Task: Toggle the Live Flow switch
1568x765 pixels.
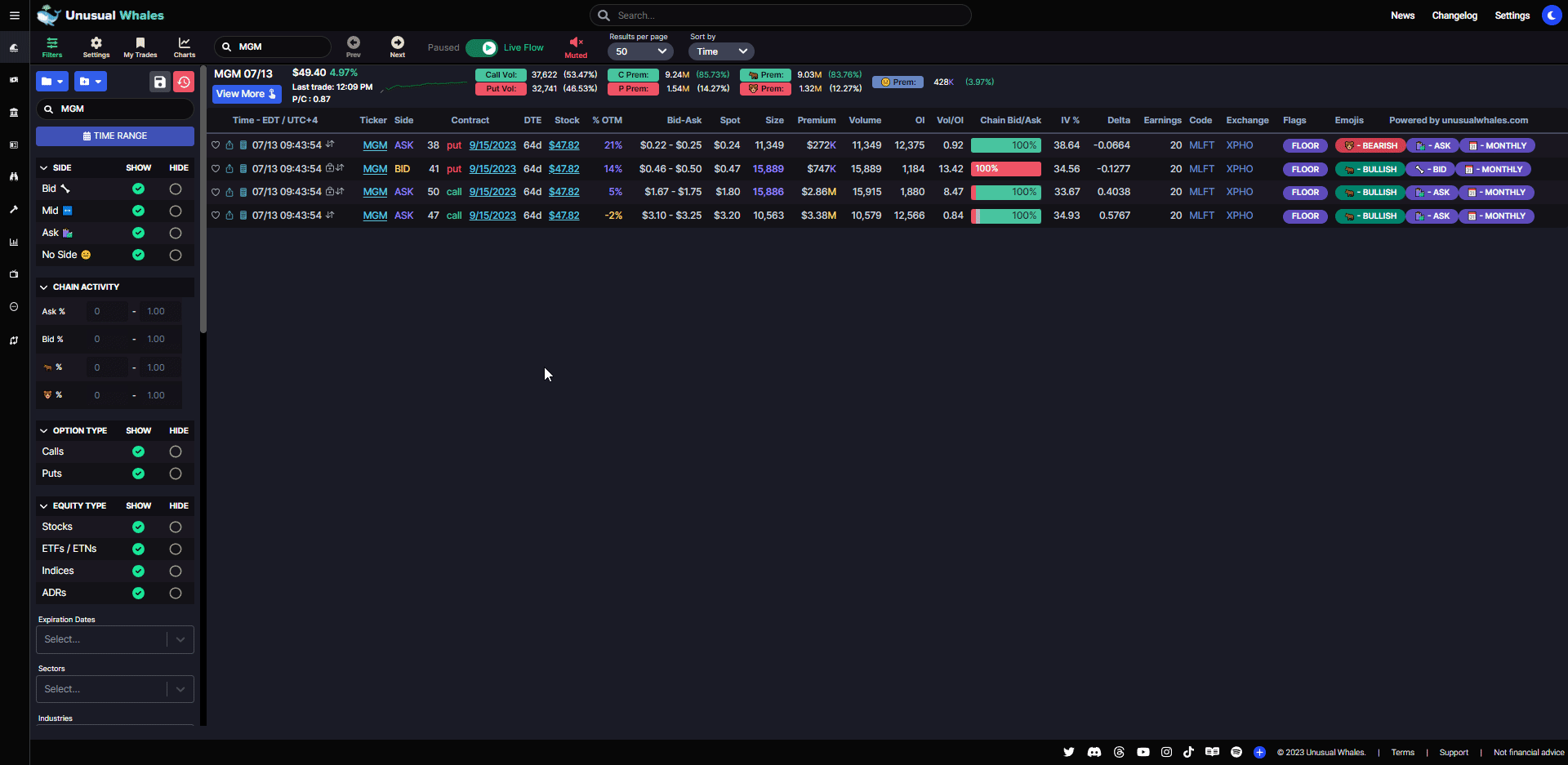Action: pos(482,47)
